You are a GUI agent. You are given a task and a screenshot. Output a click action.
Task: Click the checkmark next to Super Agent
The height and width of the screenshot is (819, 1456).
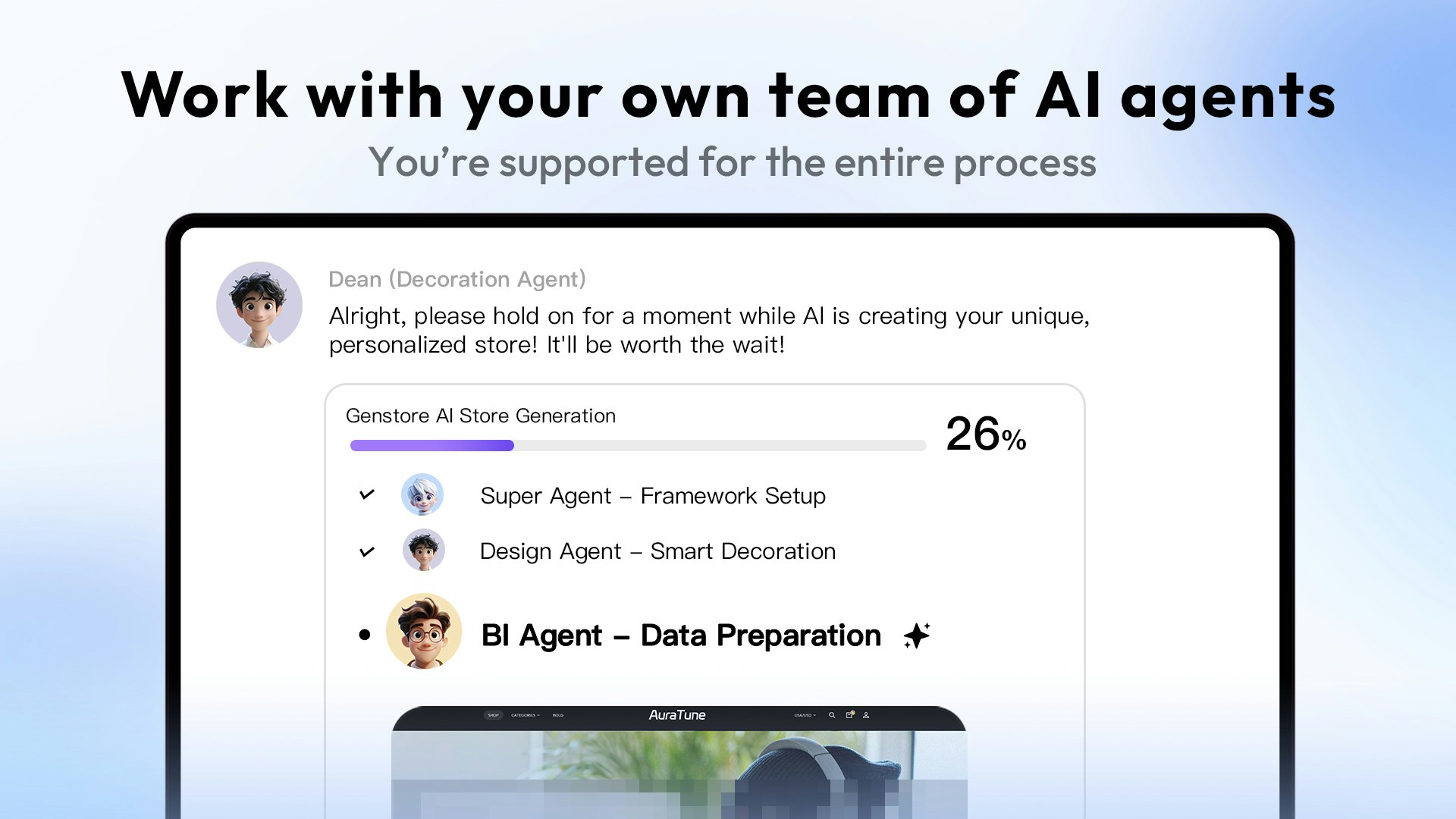(x=367, y=494)
